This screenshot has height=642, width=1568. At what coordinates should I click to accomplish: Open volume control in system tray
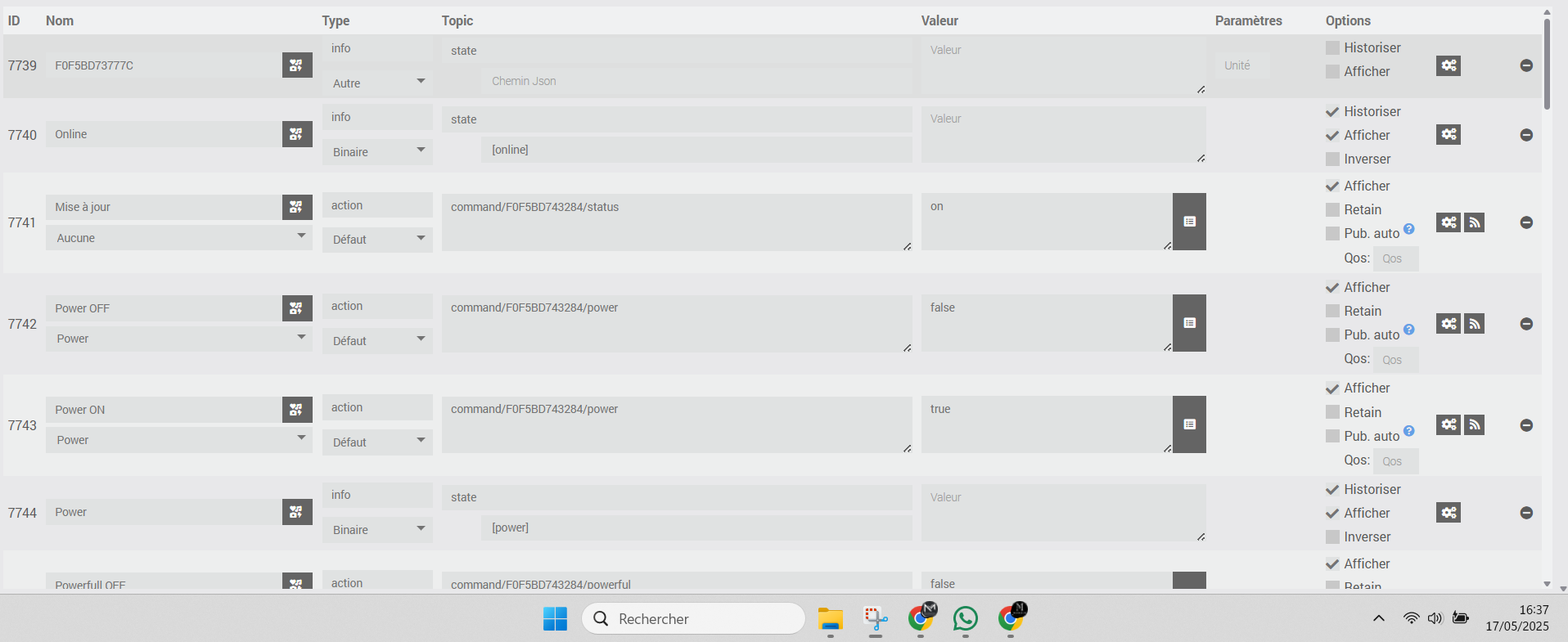(x=1435, y=618)
